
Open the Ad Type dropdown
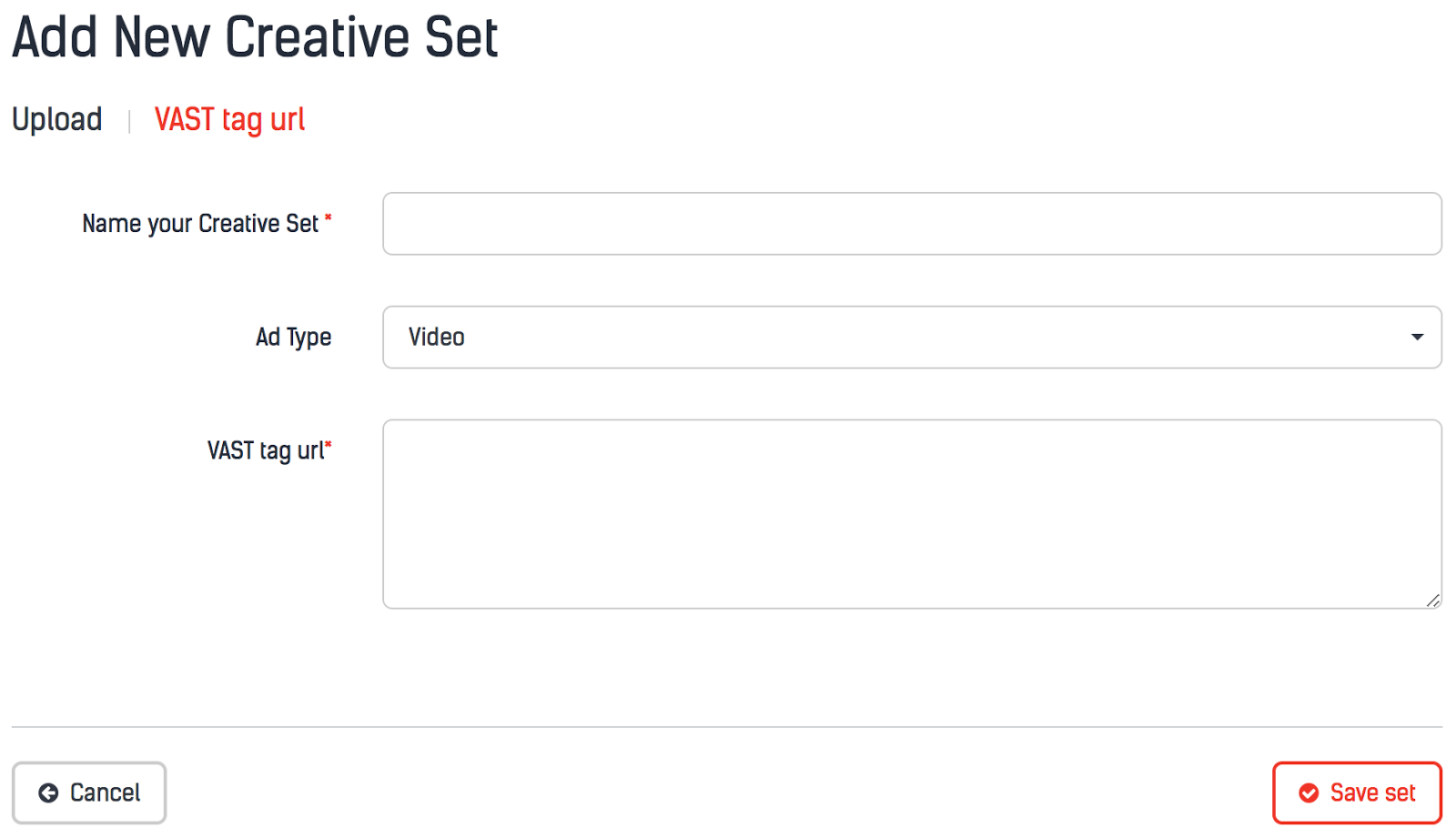[x=911, y=338]
